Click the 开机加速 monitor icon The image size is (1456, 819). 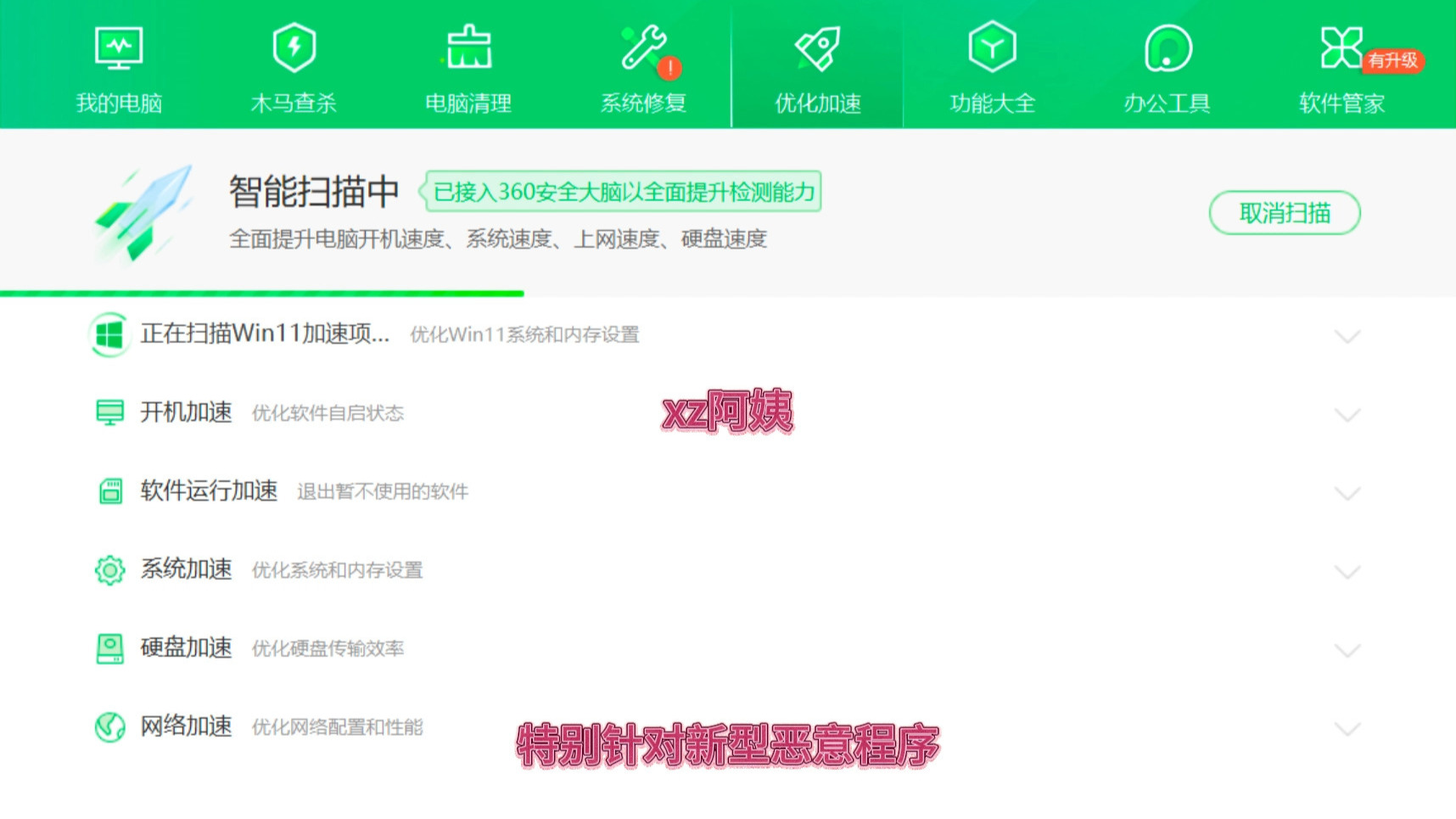pyautogui.click(x=109, y=412)
